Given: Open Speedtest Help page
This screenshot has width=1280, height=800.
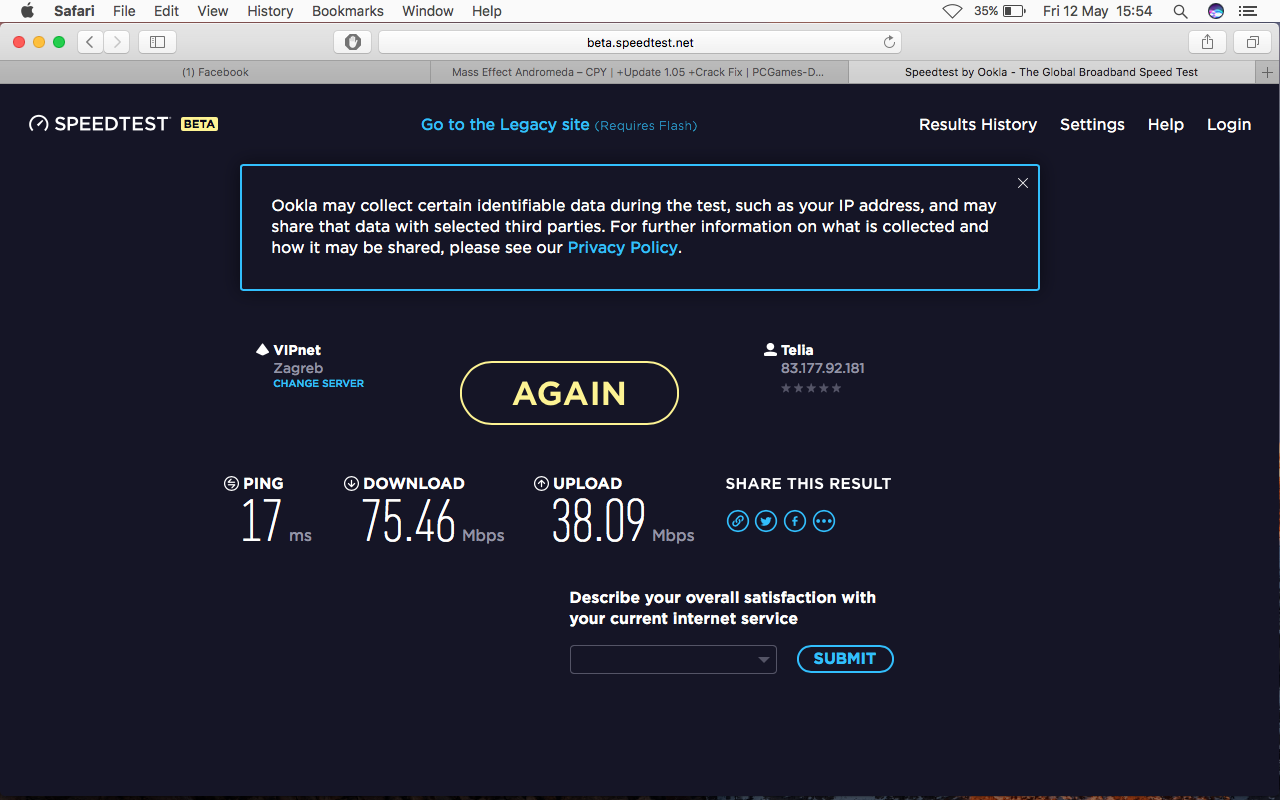Looking at the screenshot, I should pyautogui.click(x=1166, y=124).
